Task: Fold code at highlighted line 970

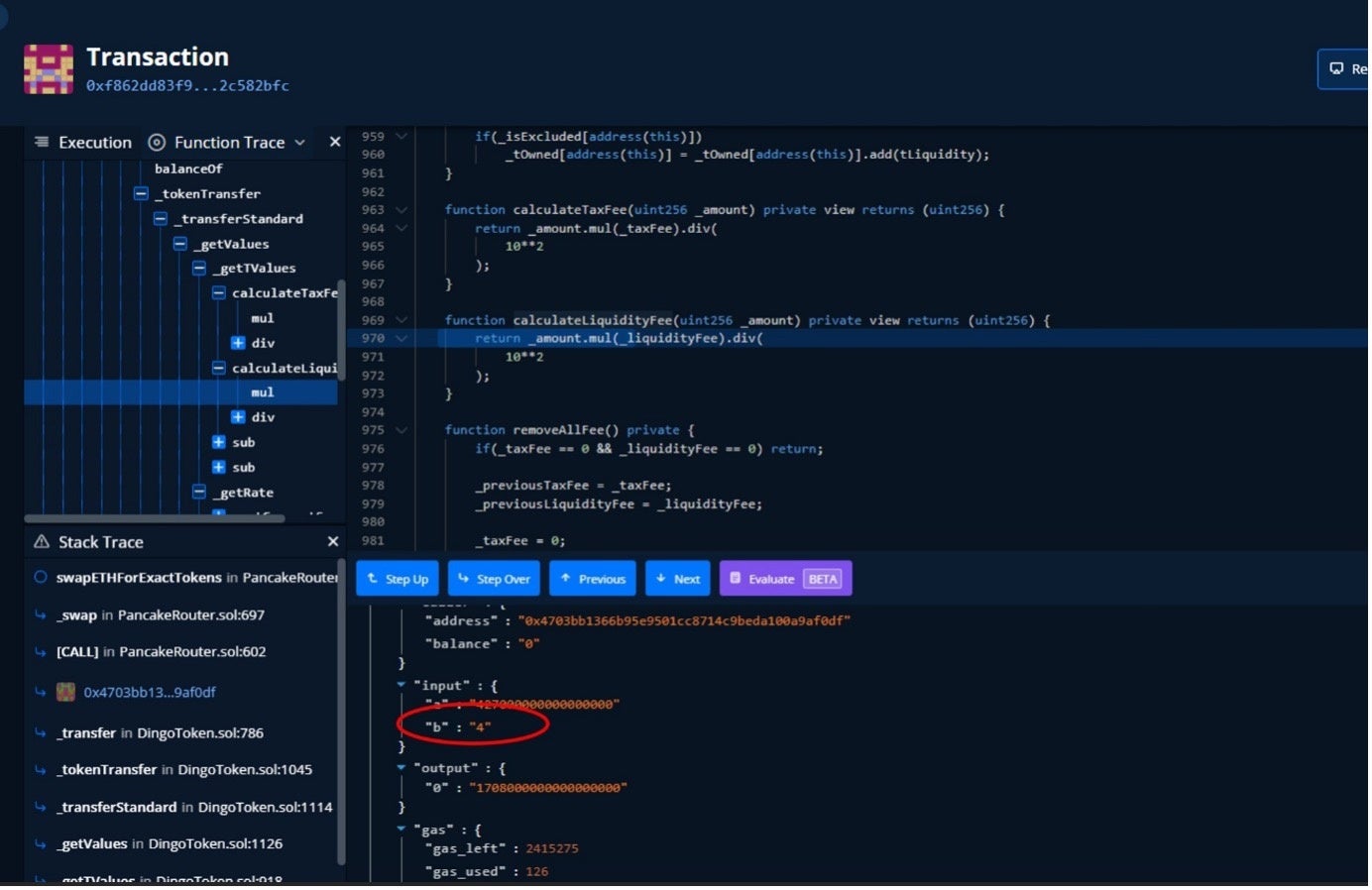Action: [x=401, y=338]
